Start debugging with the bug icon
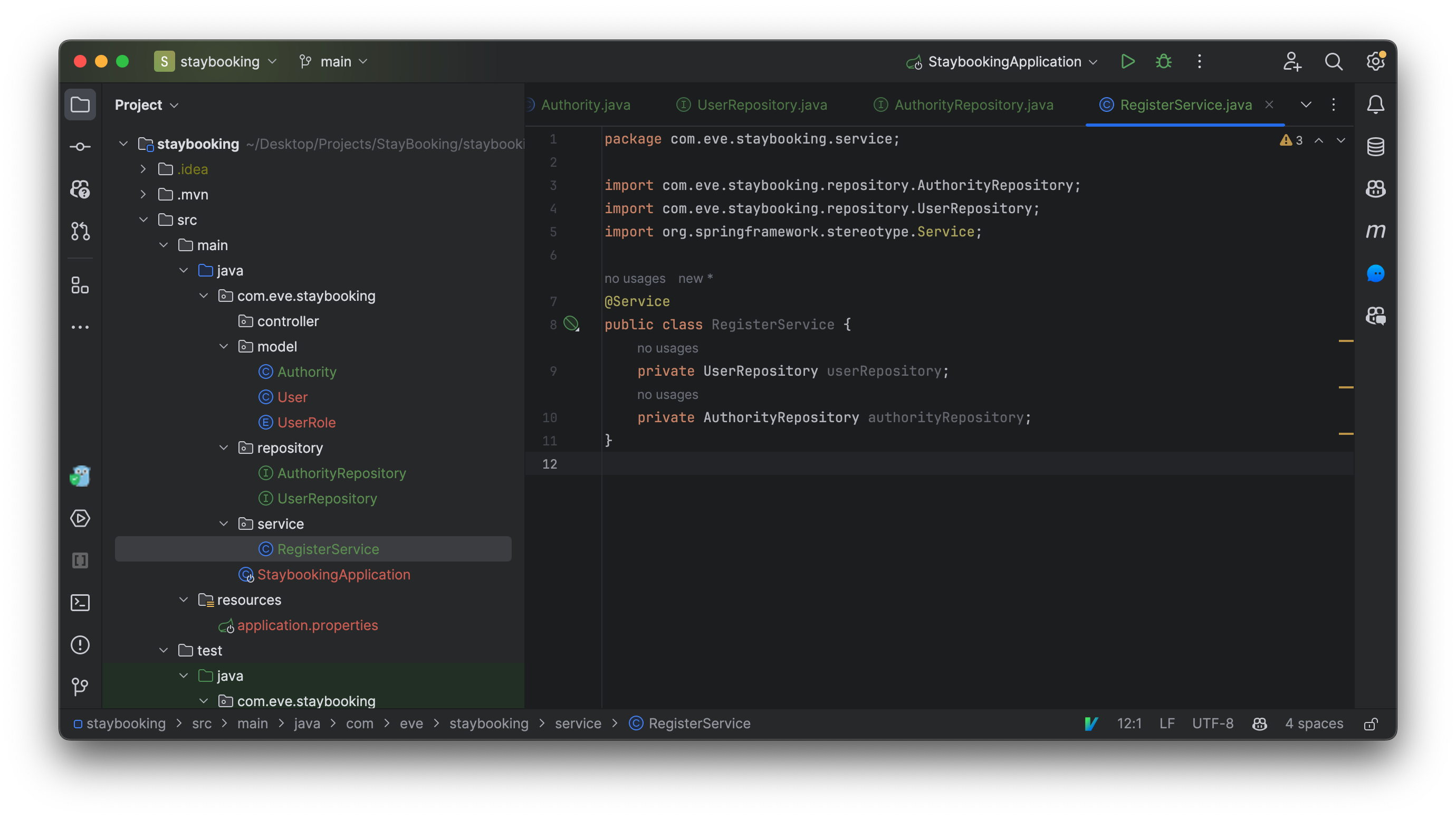Screen dimensions: 1456x818 [1163, 61]
